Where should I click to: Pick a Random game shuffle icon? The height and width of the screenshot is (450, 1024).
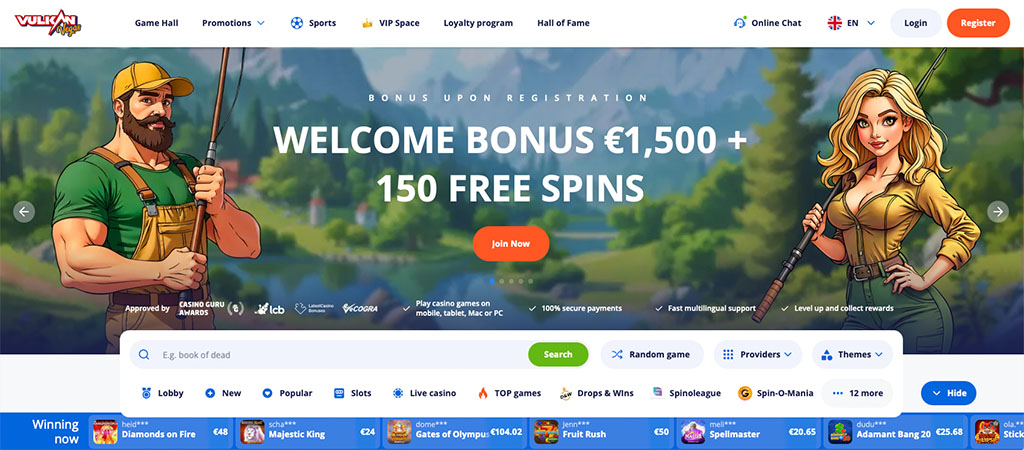[617, 355]
